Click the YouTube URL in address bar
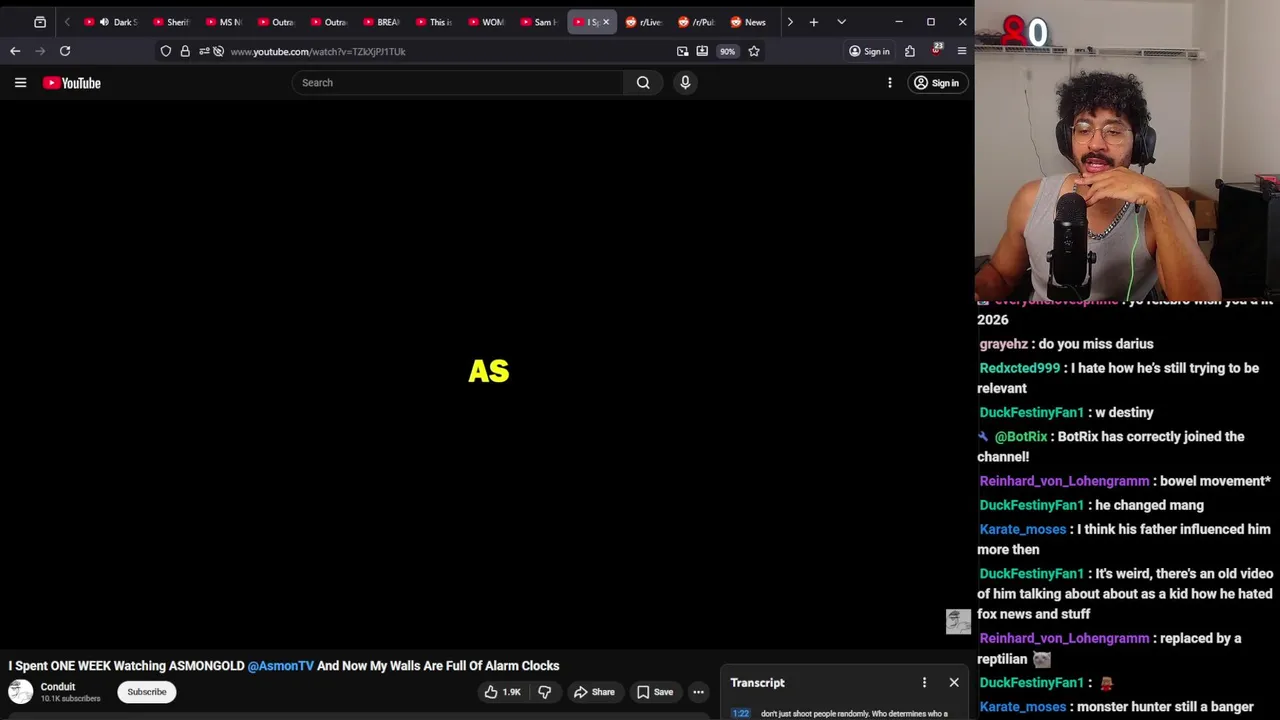The height and width of the screenshot is (720, 1280). [318, 51]
